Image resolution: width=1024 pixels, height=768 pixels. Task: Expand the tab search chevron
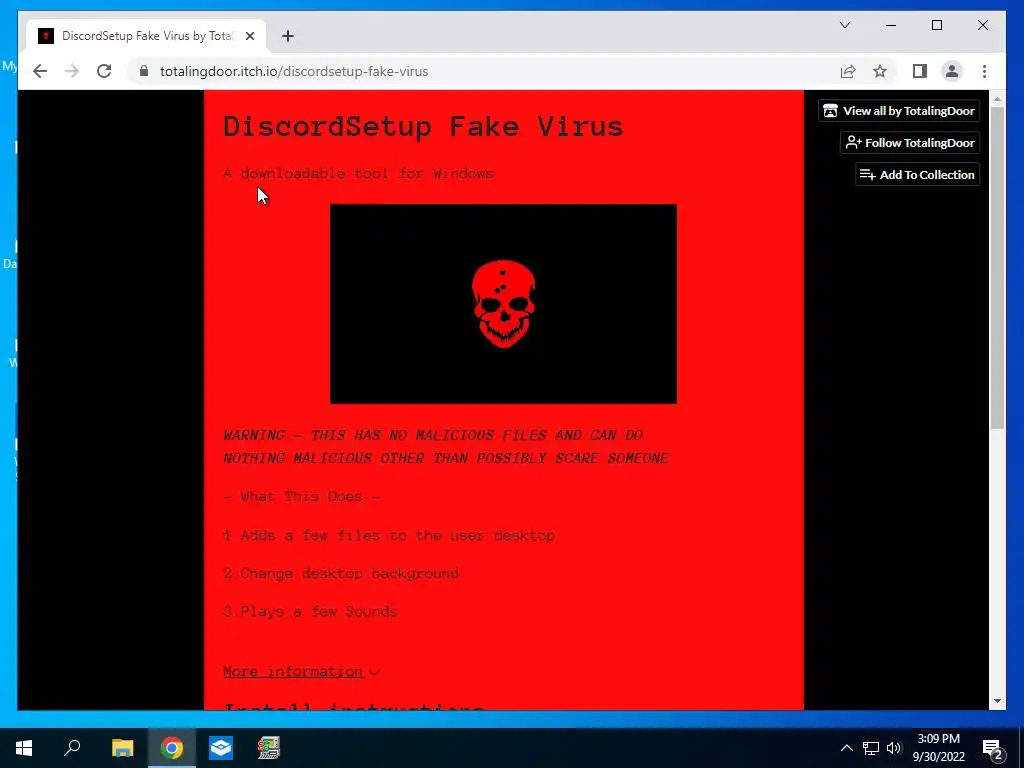coord(844,25)
